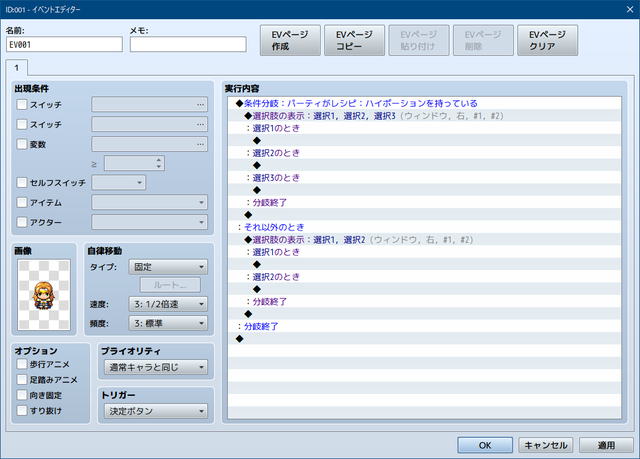Close the イベントエディター window
Viewport: 640px width, 459px height.
[630, 9]
